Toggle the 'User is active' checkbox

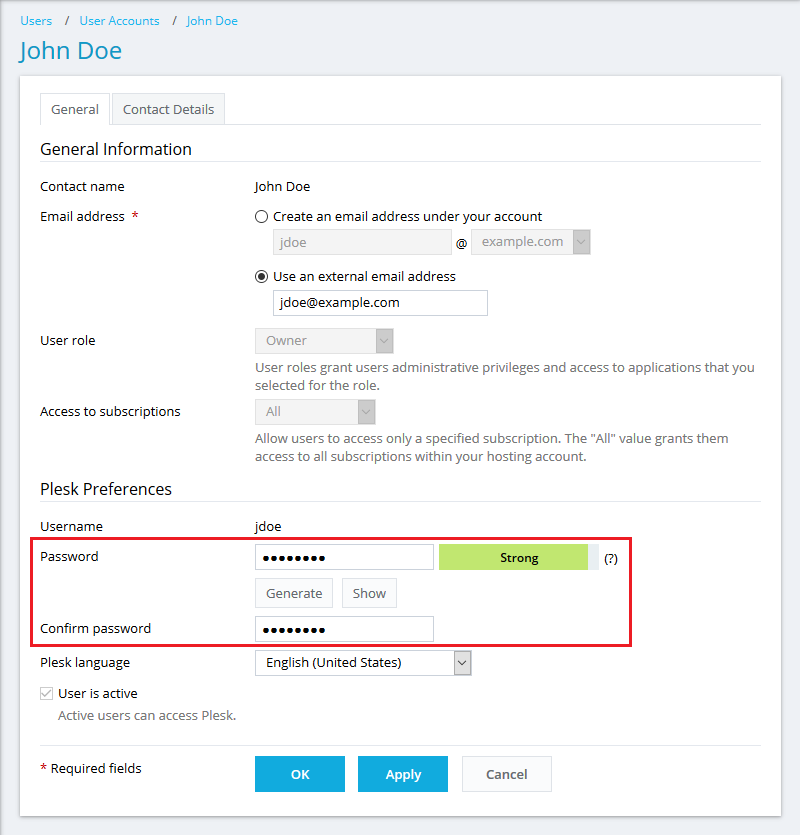pyautogui.click(x=47, y=693)
